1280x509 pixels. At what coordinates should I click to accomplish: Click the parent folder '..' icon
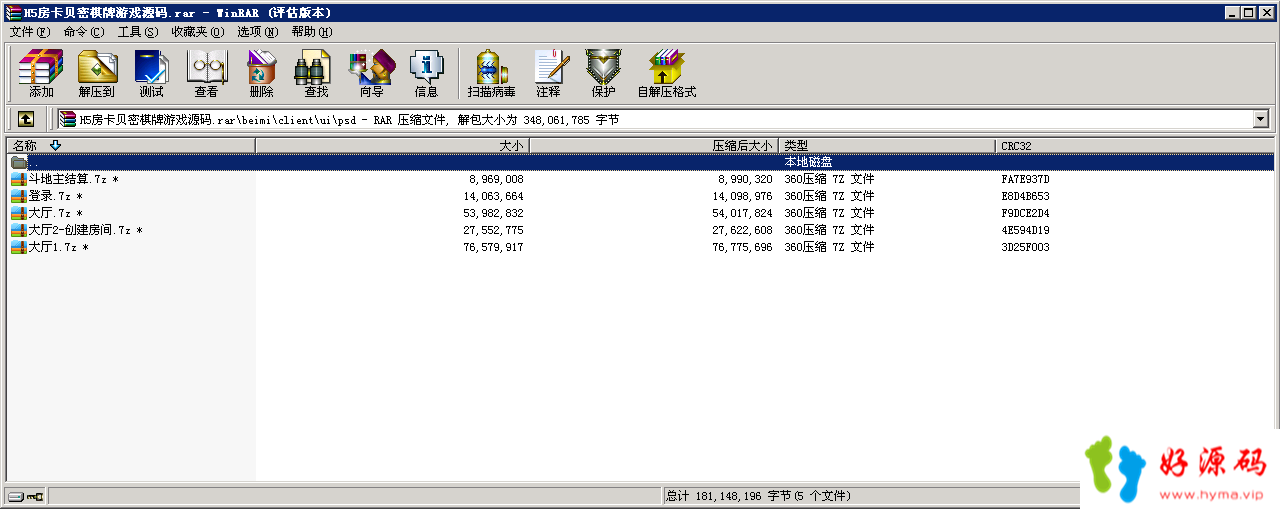tap(19, 162)
